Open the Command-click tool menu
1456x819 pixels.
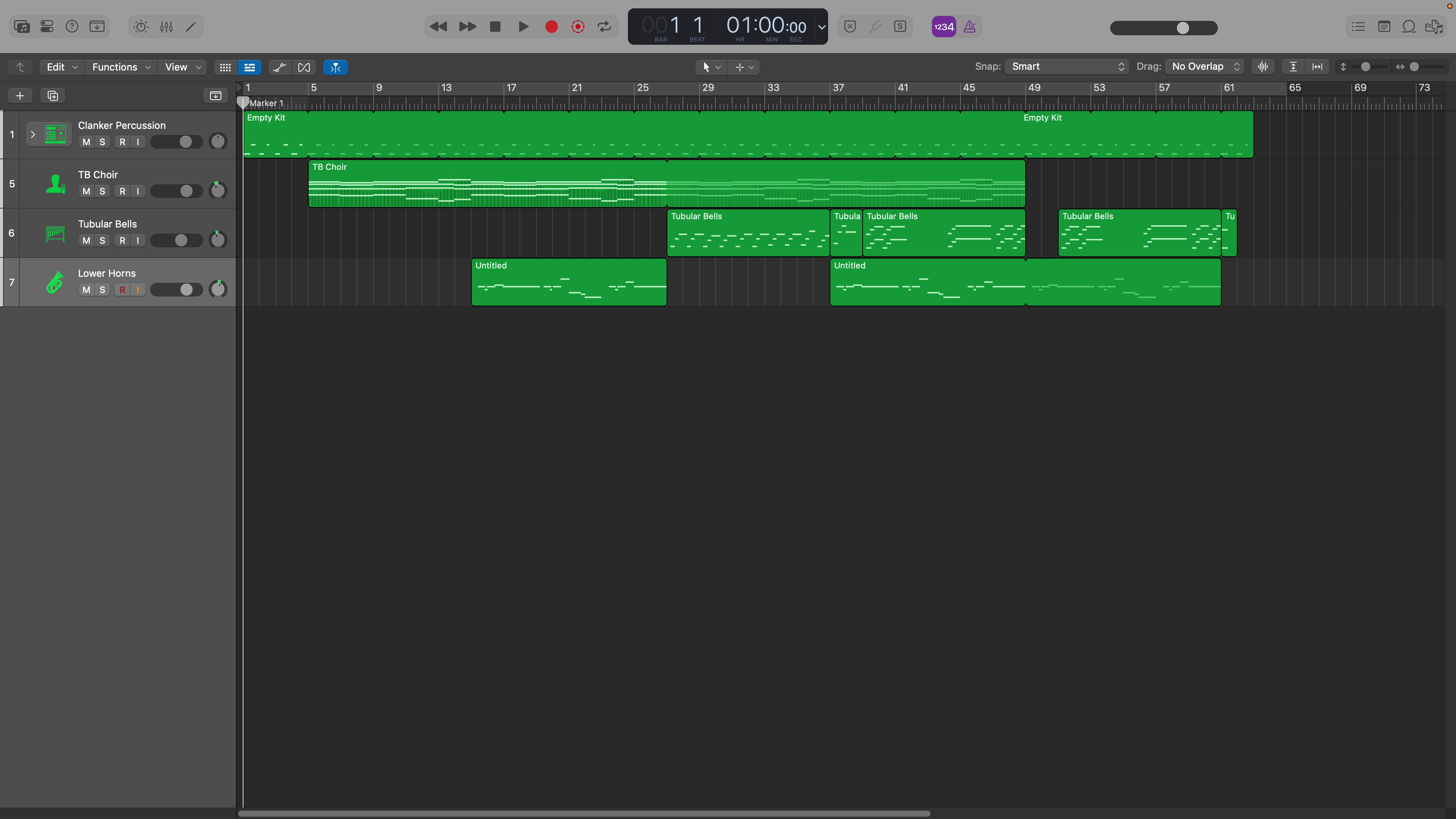click(x=744, y=67)
